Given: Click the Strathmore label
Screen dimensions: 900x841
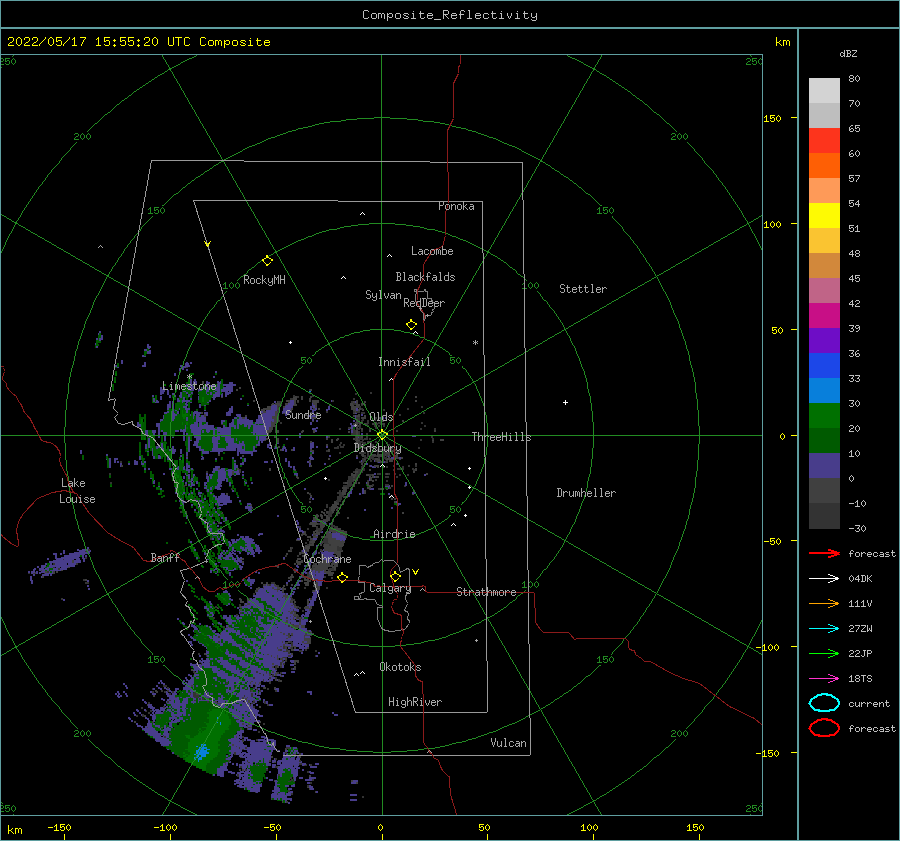Looking at the screenshot, I should 486,592.
